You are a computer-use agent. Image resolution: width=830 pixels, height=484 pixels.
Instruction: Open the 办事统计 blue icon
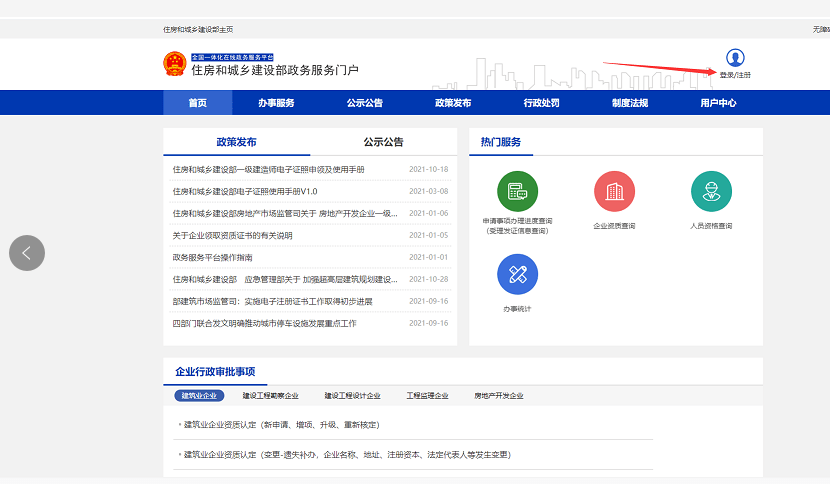click(517, 274)
